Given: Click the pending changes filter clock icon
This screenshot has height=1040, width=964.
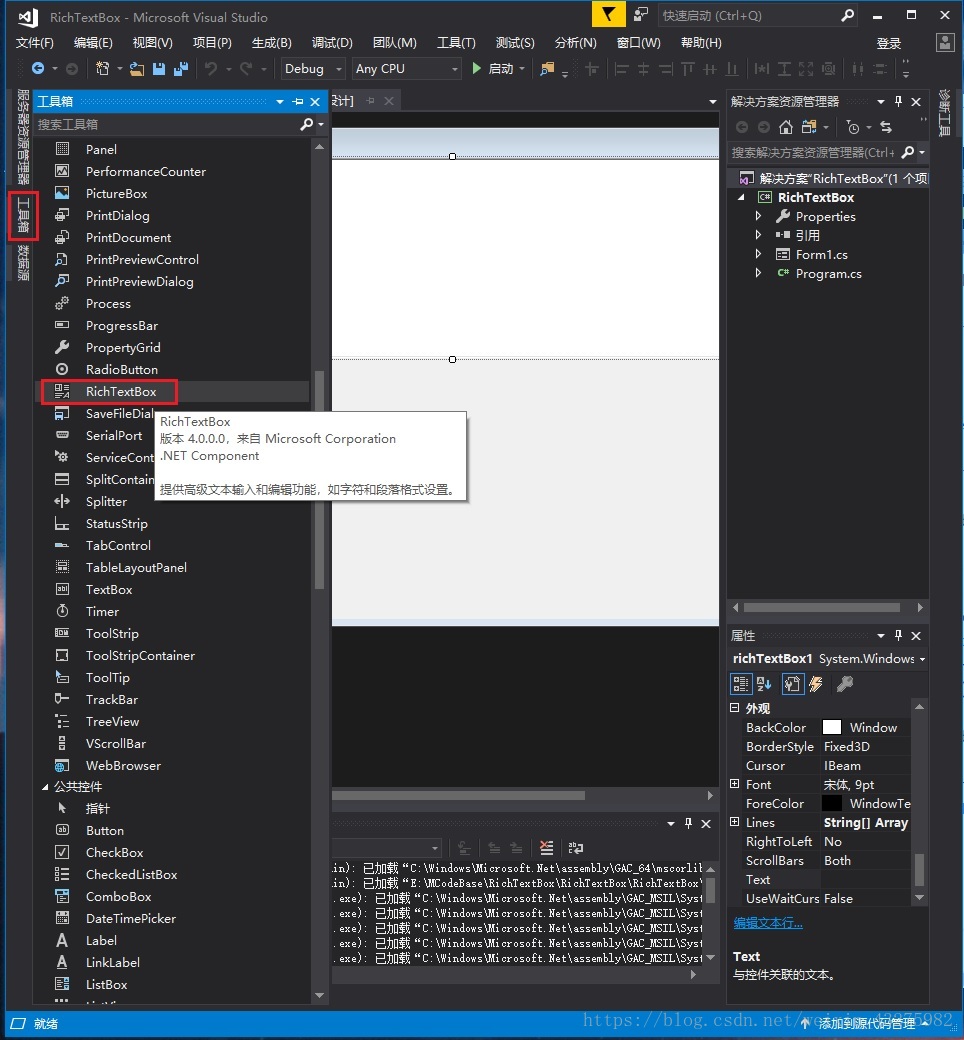Looking at the screenshot, I should 853,127.
